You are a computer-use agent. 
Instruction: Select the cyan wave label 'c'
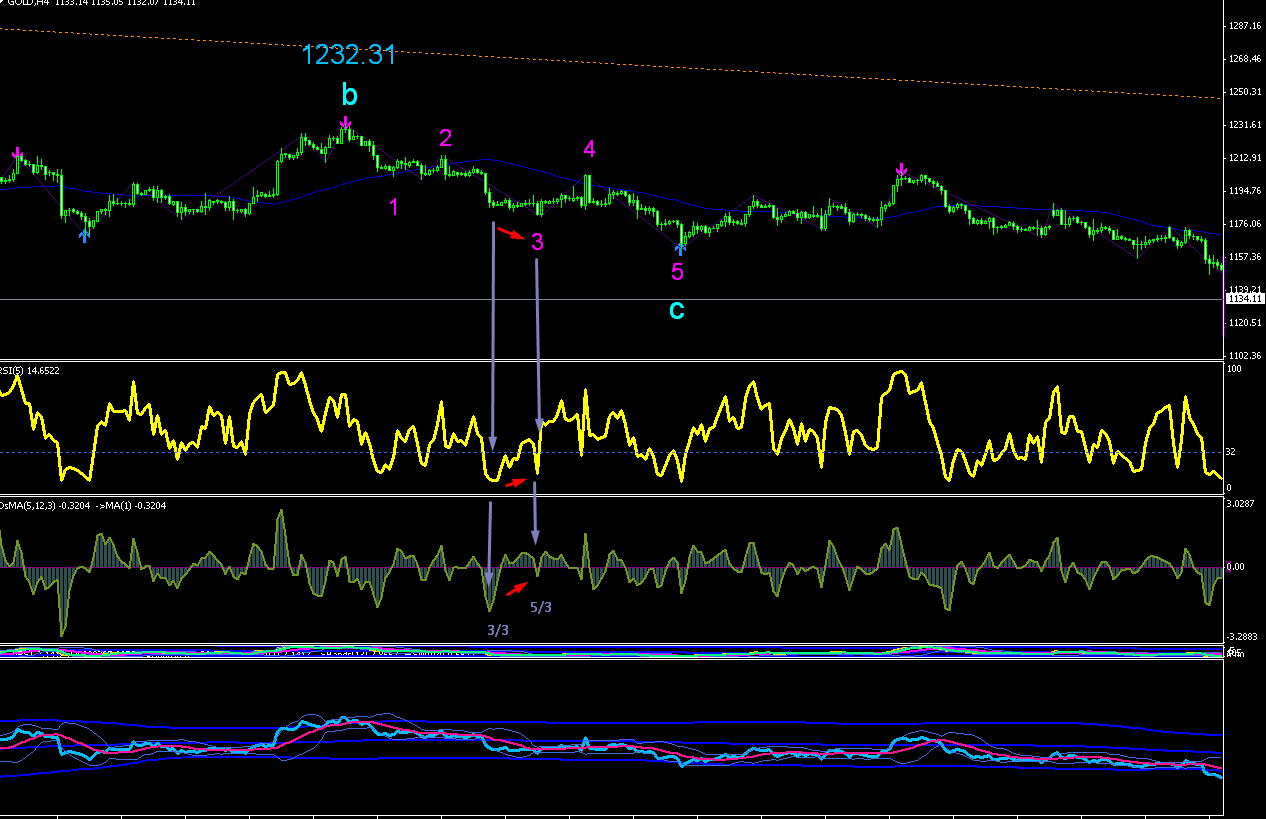(x=676, y=310)
